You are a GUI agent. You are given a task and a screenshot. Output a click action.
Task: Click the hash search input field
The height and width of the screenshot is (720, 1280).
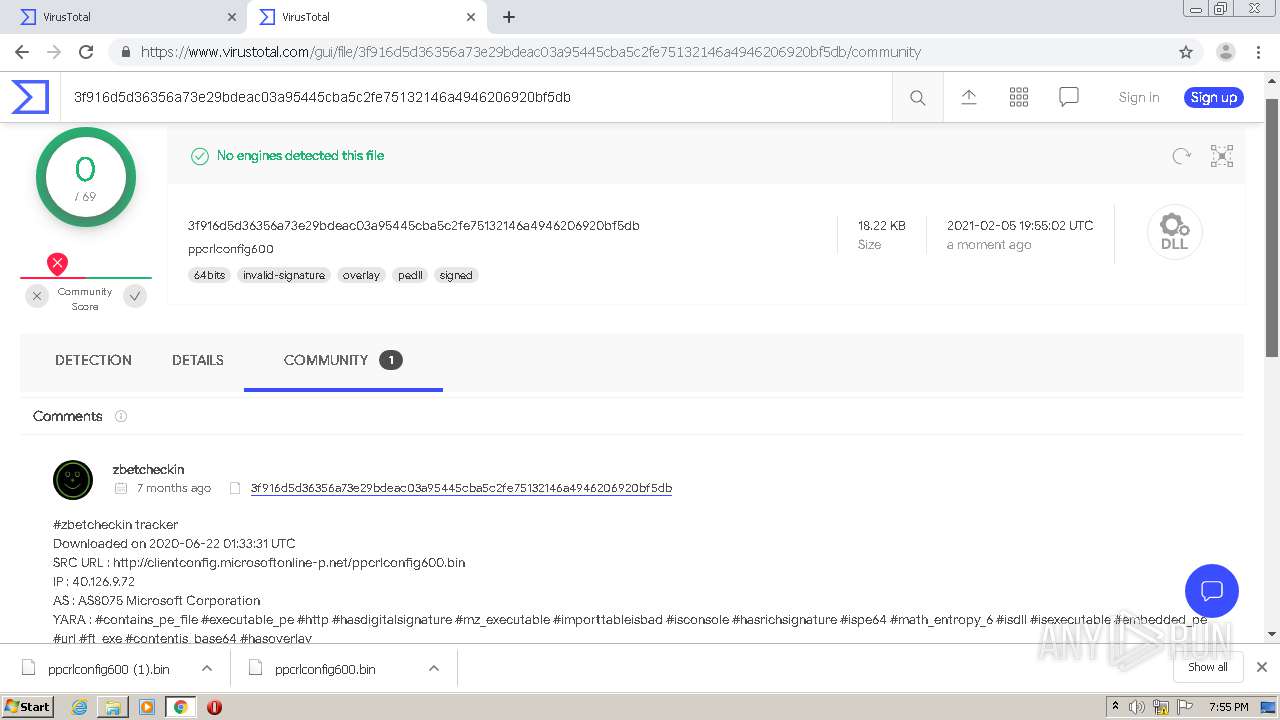[476, 97]
